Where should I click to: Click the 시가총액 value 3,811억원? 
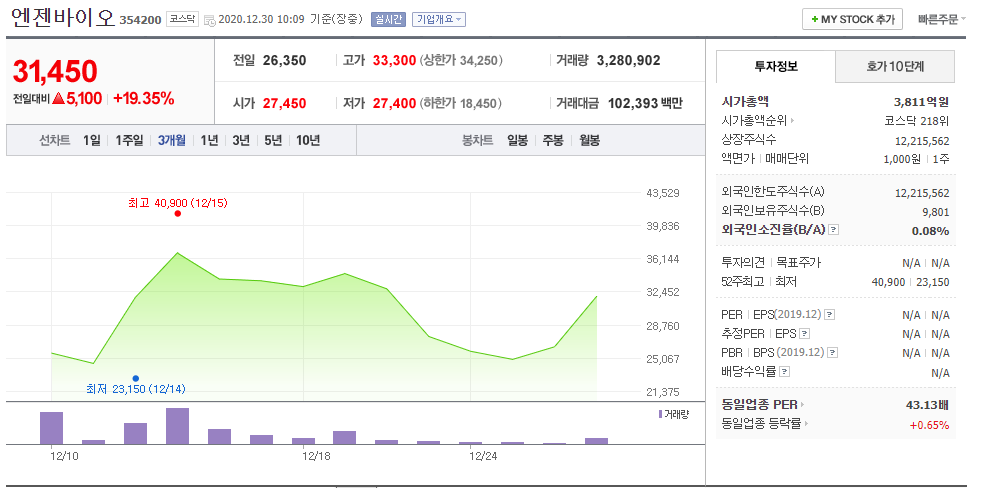pyautogui.click(x=922, y=101)
